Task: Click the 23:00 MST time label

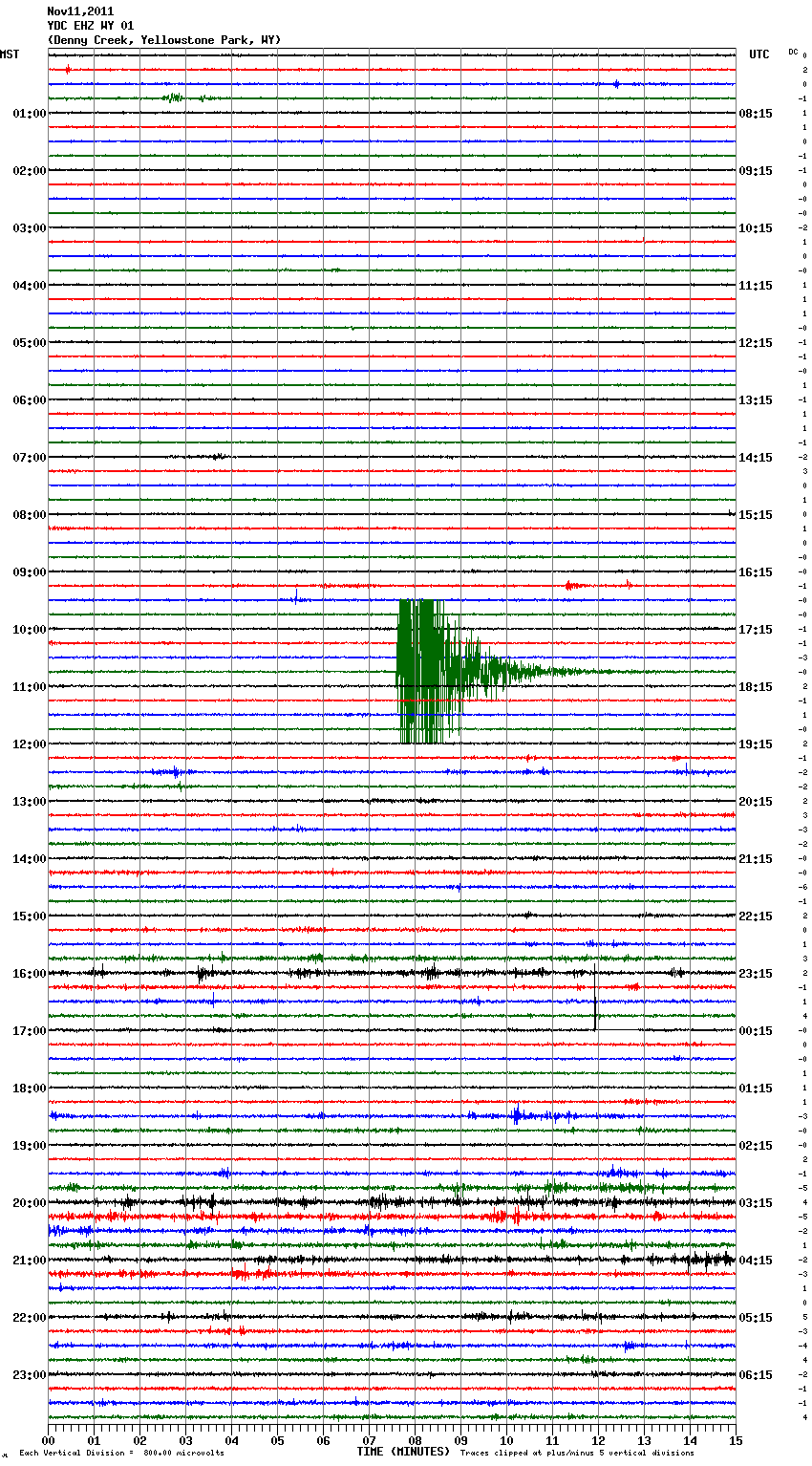Action: click(29, 1375)
